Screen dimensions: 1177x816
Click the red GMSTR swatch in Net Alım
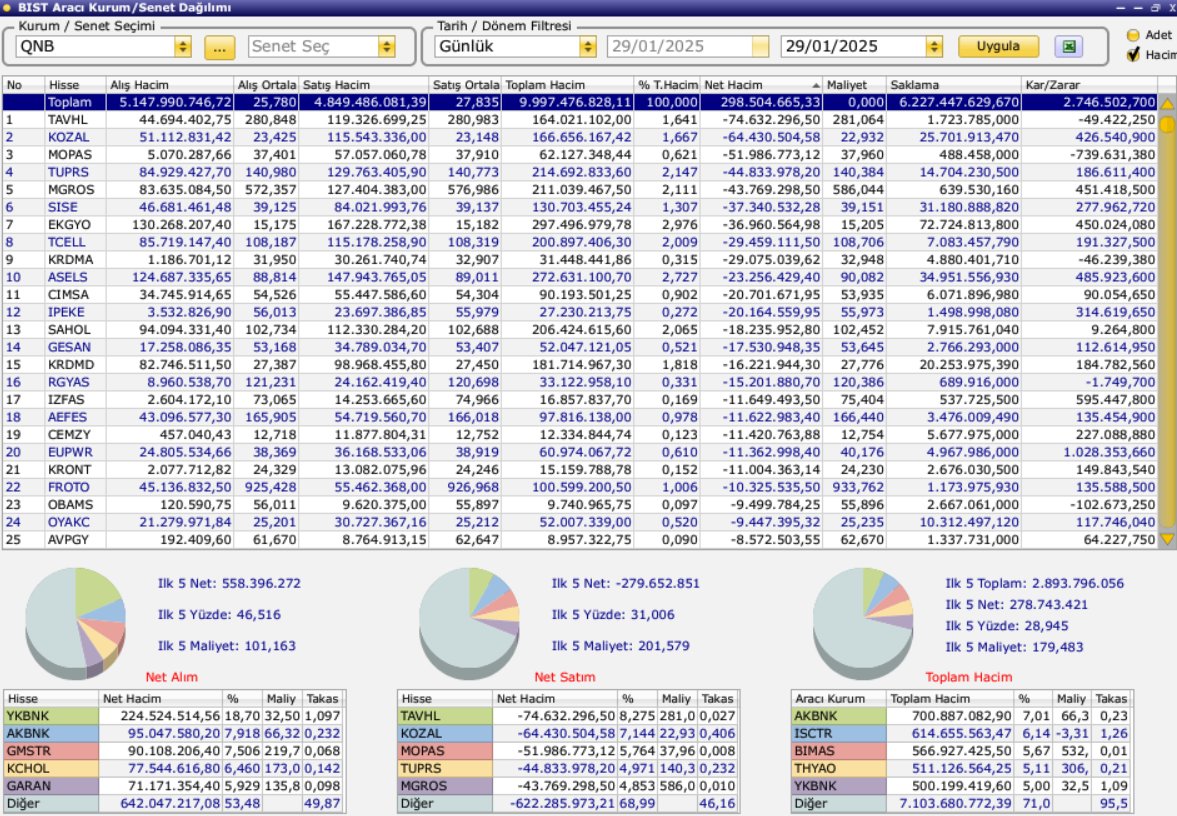click(51, 751)
